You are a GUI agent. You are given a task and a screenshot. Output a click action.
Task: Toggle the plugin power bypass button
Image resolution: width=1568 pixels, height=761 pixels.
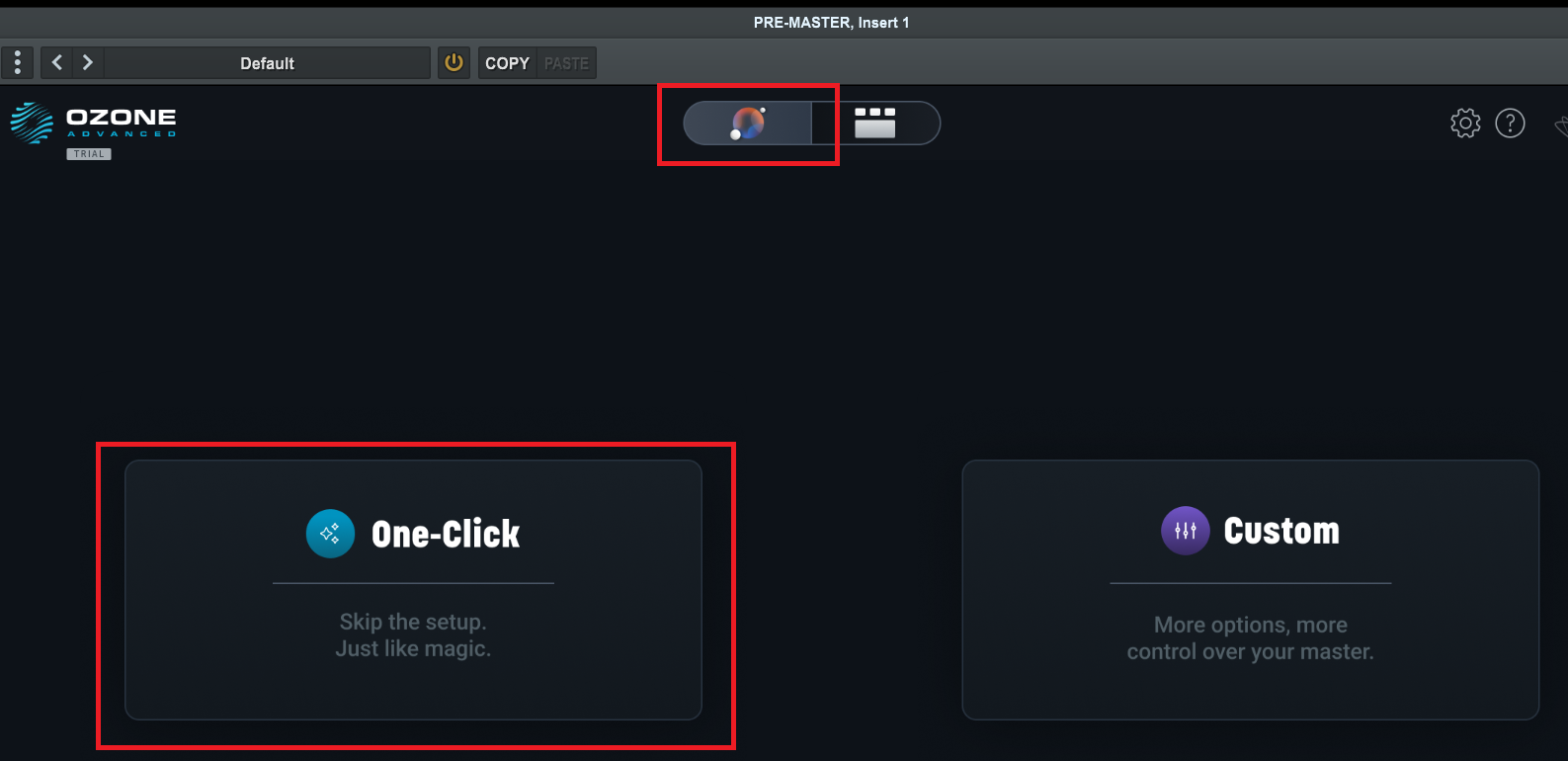454,63
